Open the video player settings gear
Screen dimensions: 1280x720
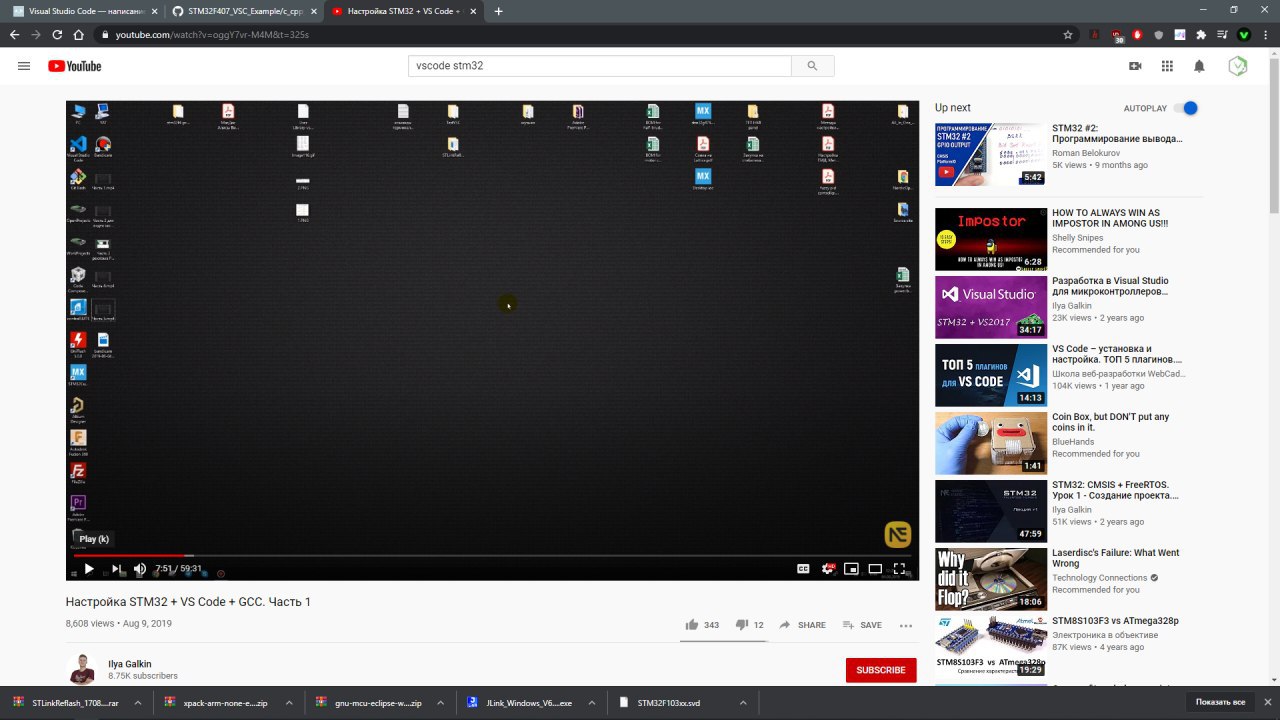[x=828, y=569]
